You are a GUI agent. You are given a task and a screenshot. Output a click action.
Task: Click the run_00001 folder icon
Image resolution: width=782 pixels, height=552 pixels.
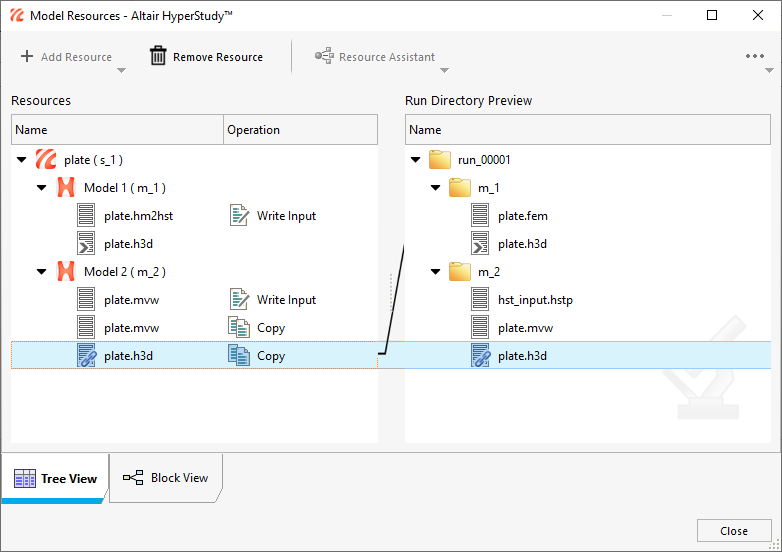tap(440, 160)
